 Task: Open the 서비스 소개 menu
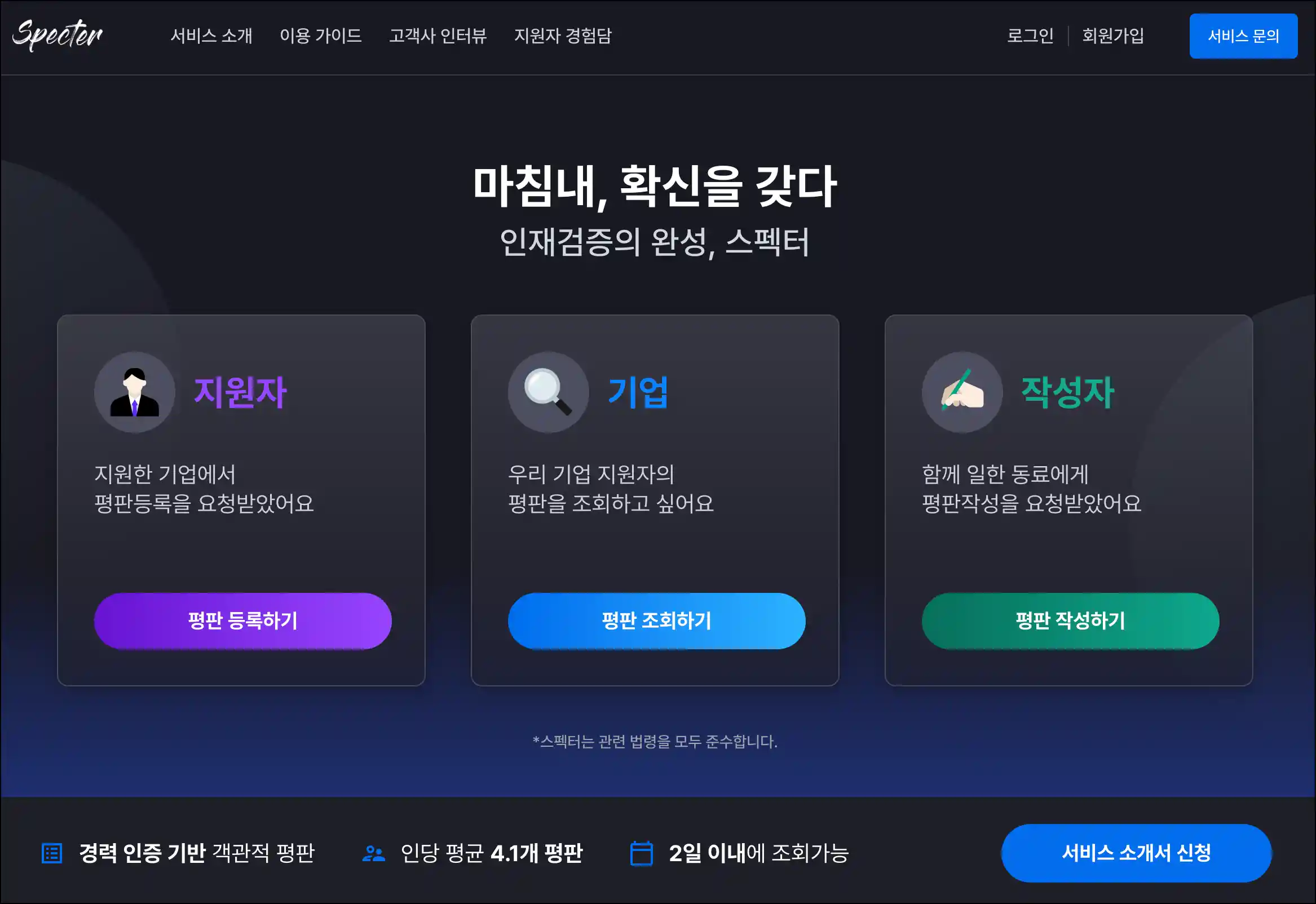tap(211, 36)
